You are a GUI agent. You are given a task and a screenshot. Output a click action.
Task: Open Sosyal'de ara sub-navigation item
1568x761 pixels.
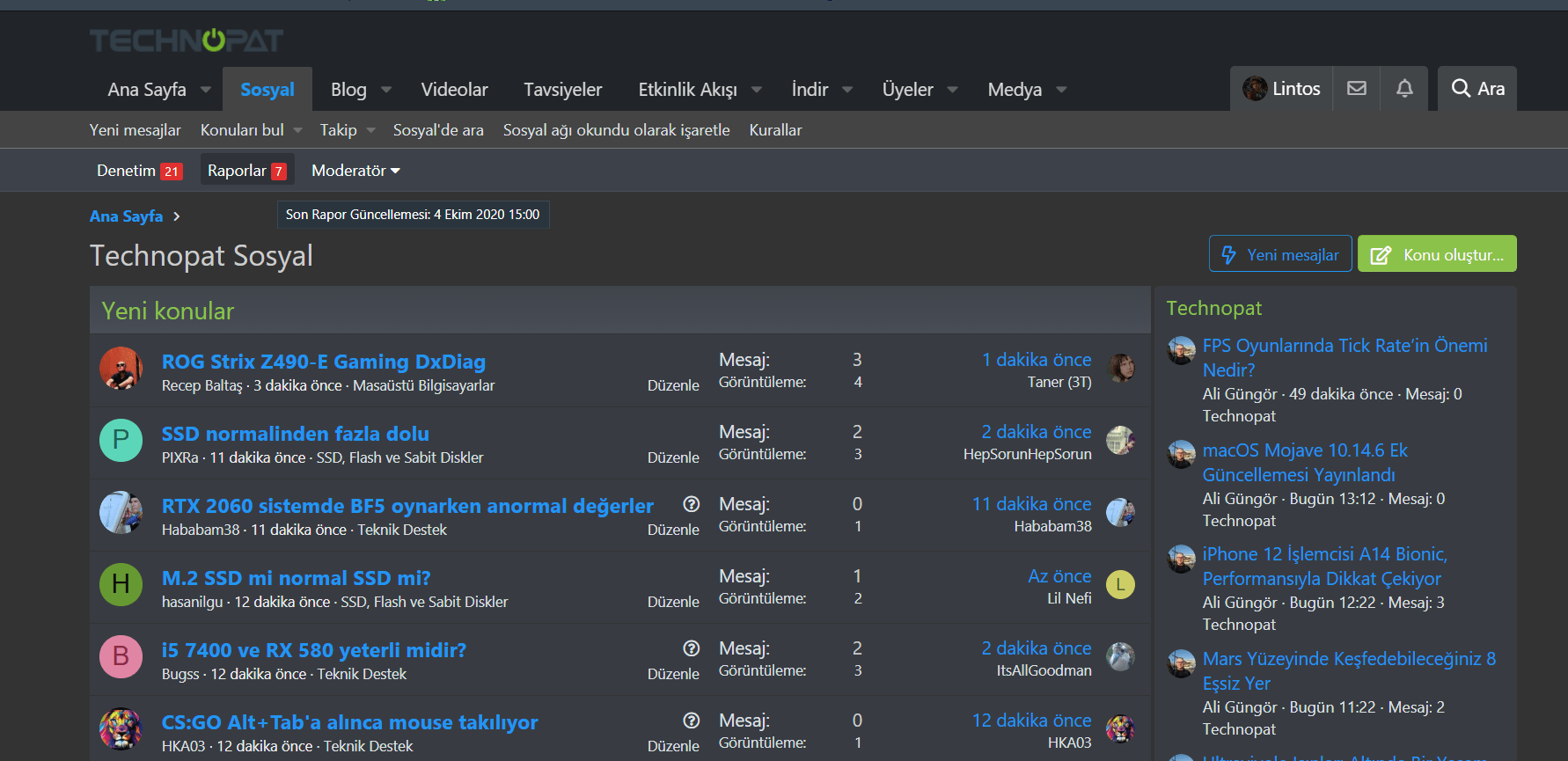tap(438, 130)
